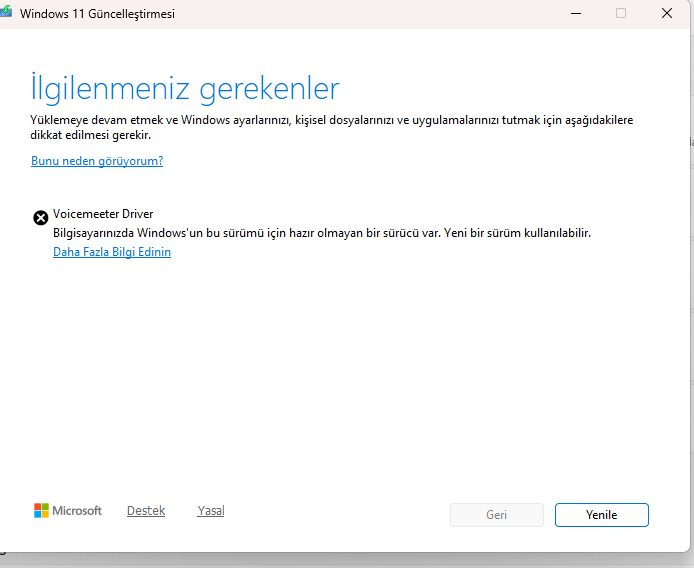Click the Voicemeeter Driver error icon
694x568 pixels.
[x=41, y=218]
